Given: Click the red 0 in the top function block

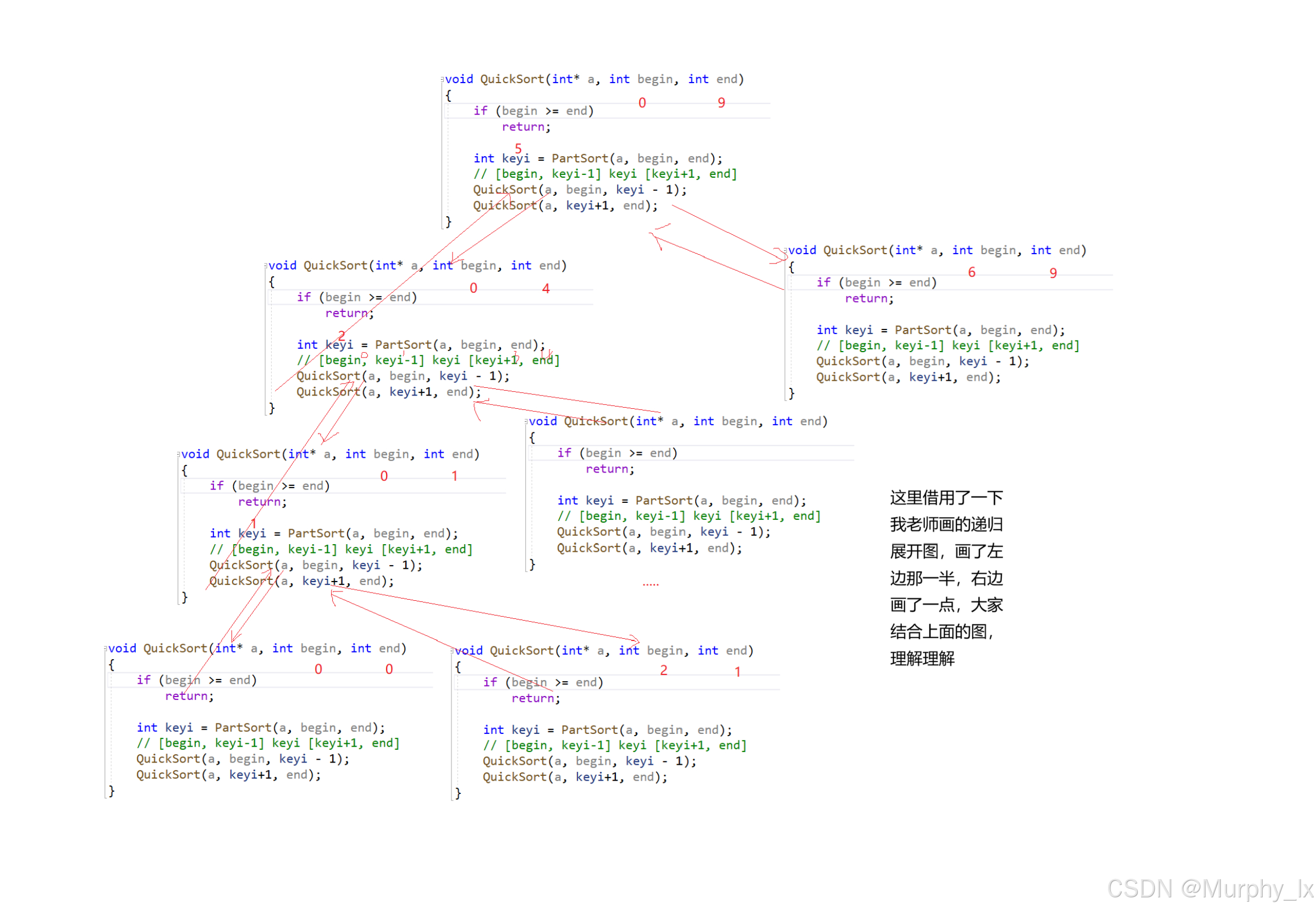Looking at the screenshot, I should (x=642, y=103).
